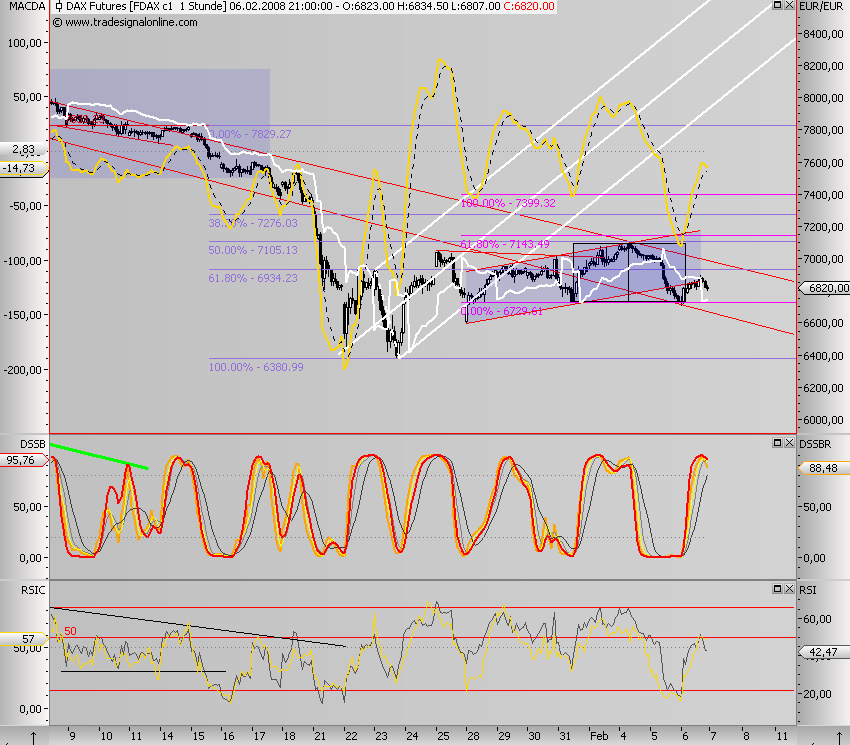Click date 21 on the time axis

coord(320,736)
